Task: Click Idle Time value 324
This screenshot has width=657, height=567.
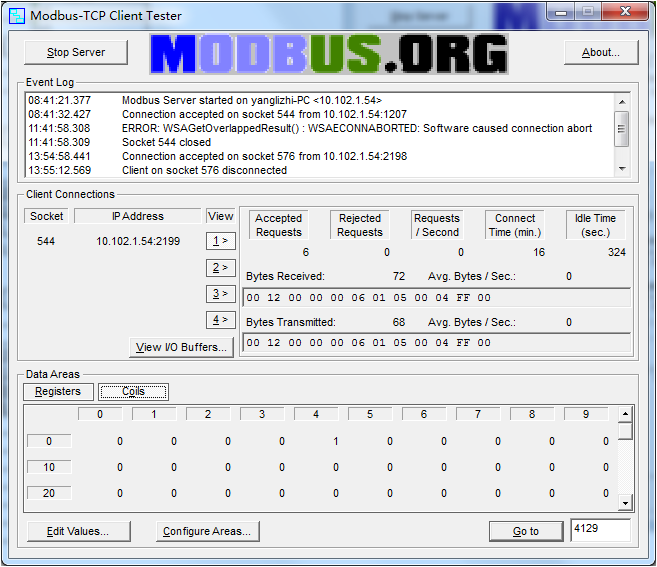Action: click(x=617, y=252)
